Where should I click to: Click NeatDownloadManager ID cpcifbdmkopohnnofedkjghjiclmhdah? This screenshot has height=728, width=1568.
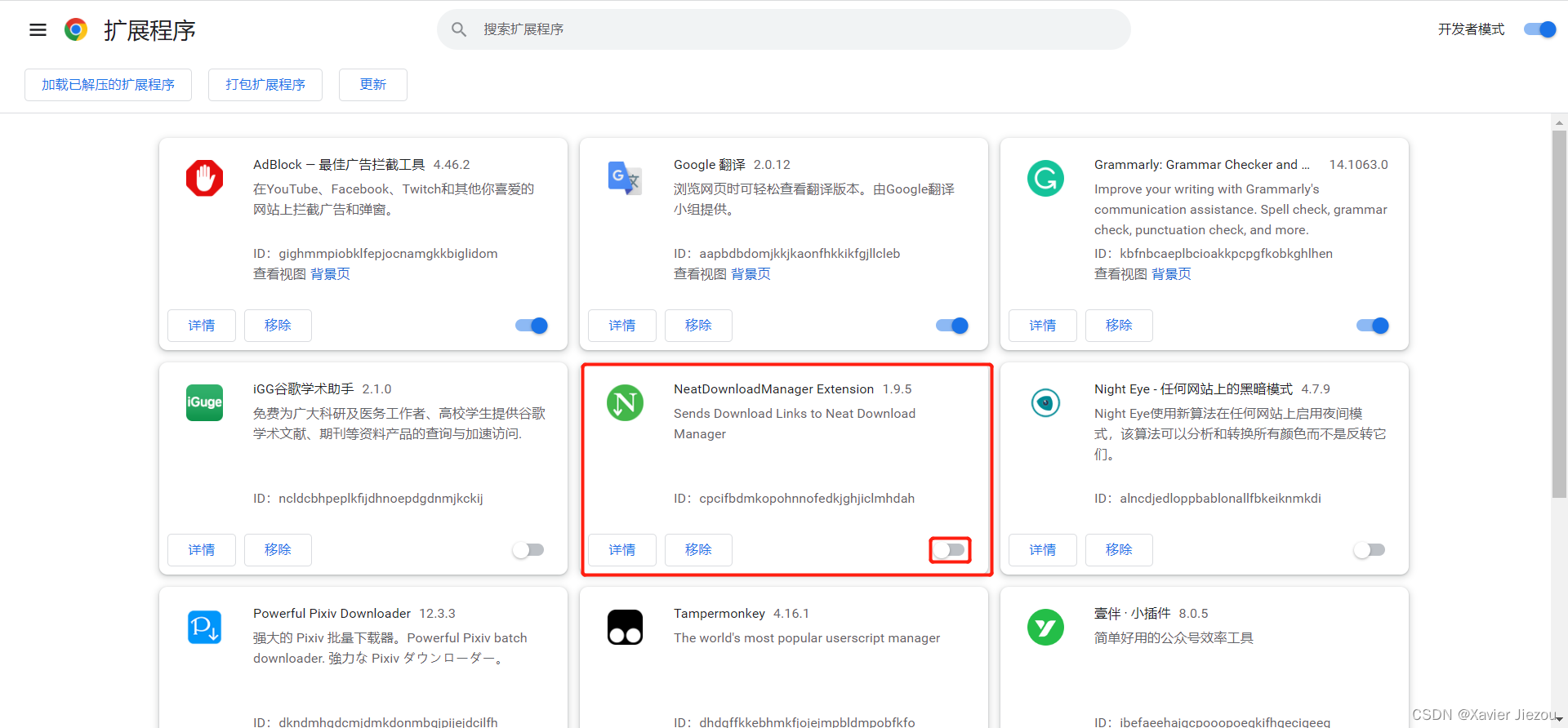[807, 499]
